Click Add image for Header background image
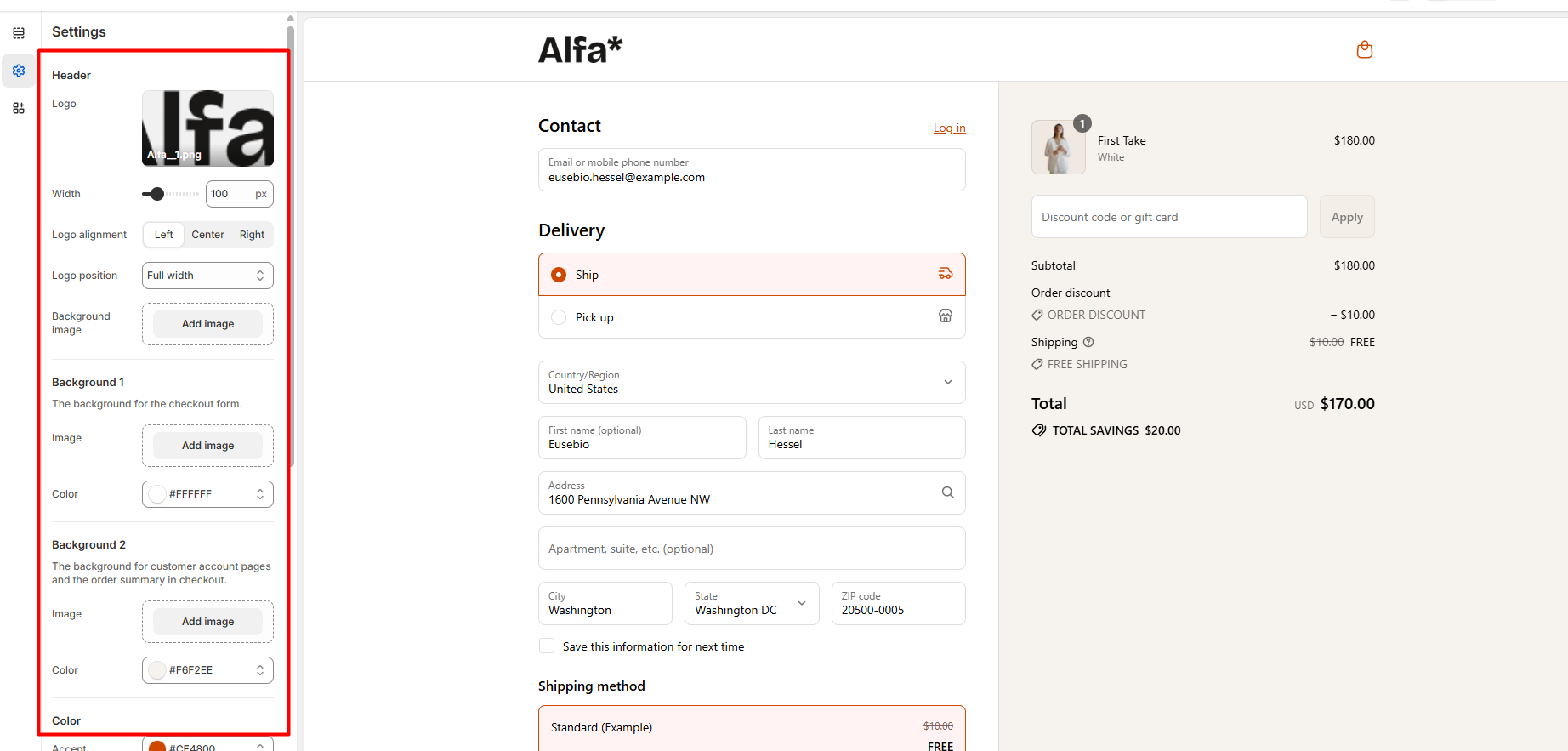The image size is (1568, 751). point(207,324)
